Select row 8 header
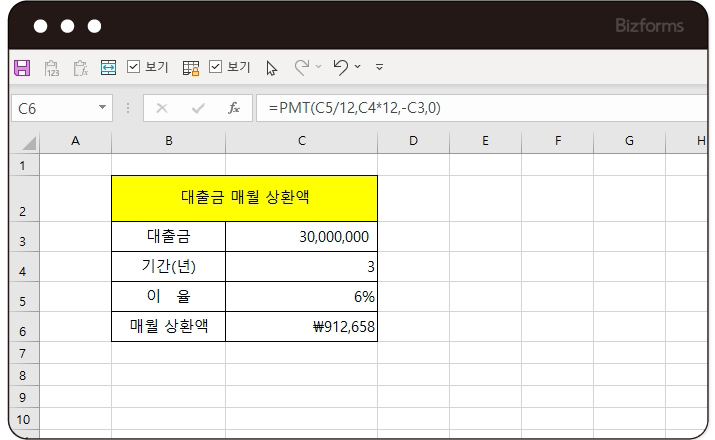 point(25,375)
